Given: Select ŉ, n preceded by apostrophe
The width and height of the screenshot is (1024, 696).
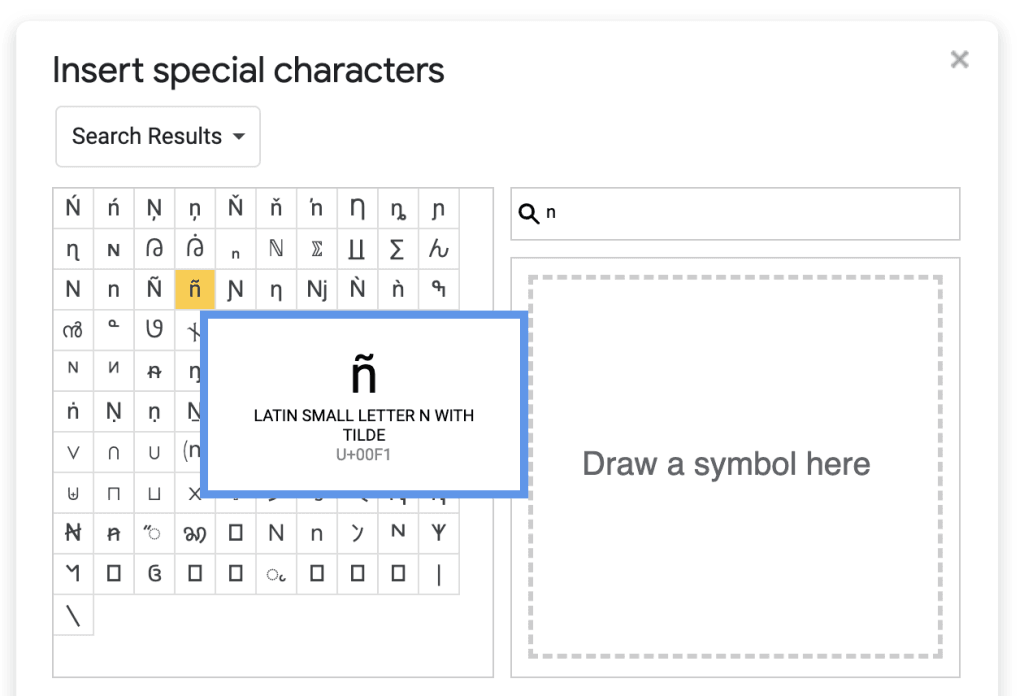Looking at the screenshot, I should (317, 209).
